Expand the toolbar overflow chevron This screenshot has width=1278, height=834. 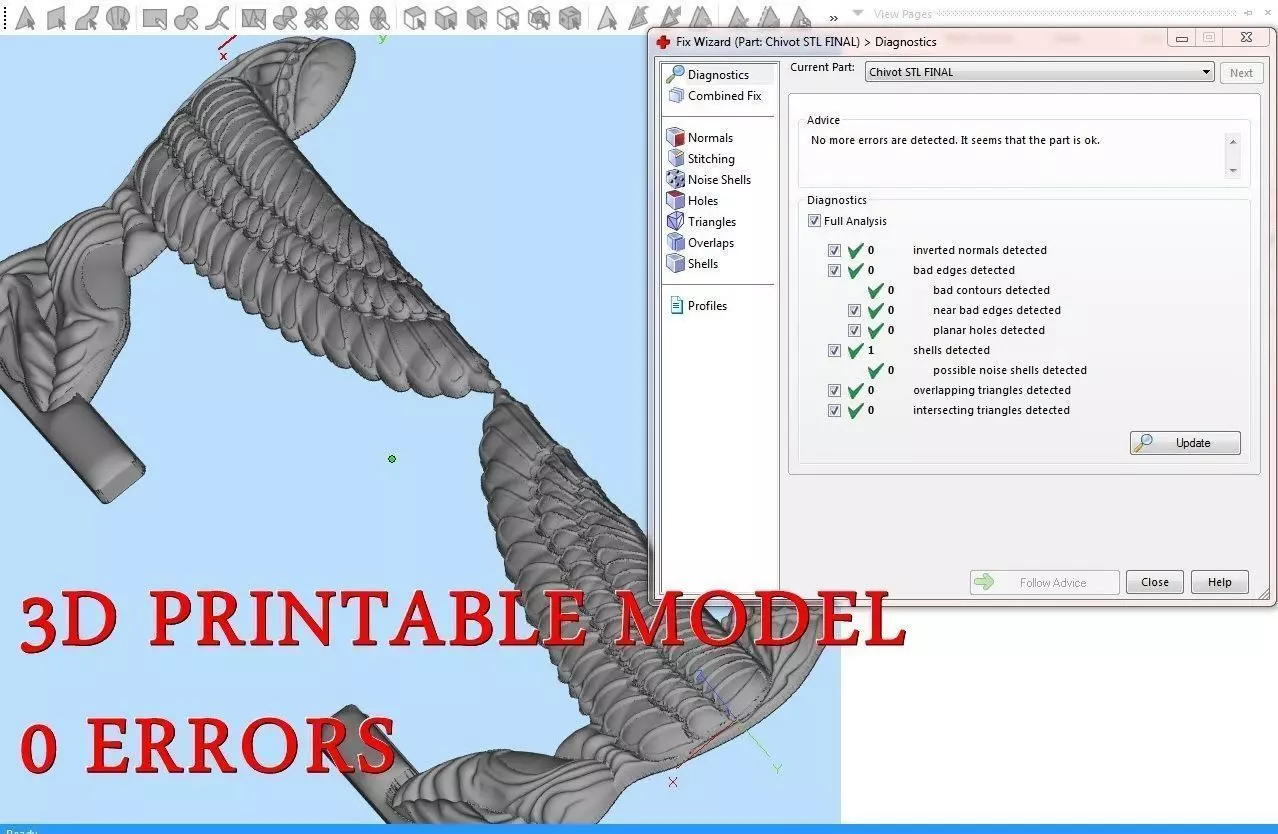click(834, 17)
